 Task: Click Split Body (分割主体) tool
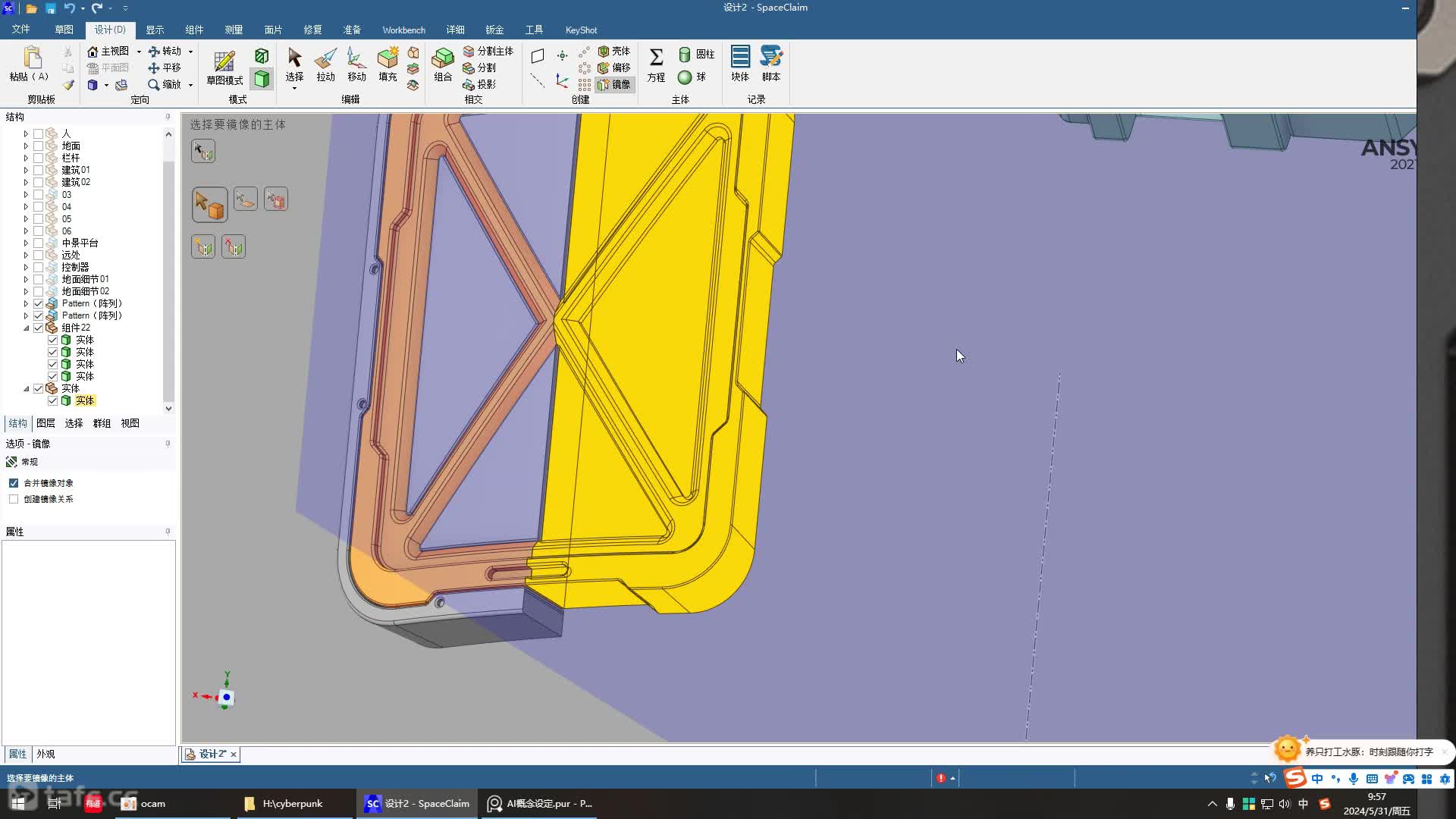(x=488, y=51)
